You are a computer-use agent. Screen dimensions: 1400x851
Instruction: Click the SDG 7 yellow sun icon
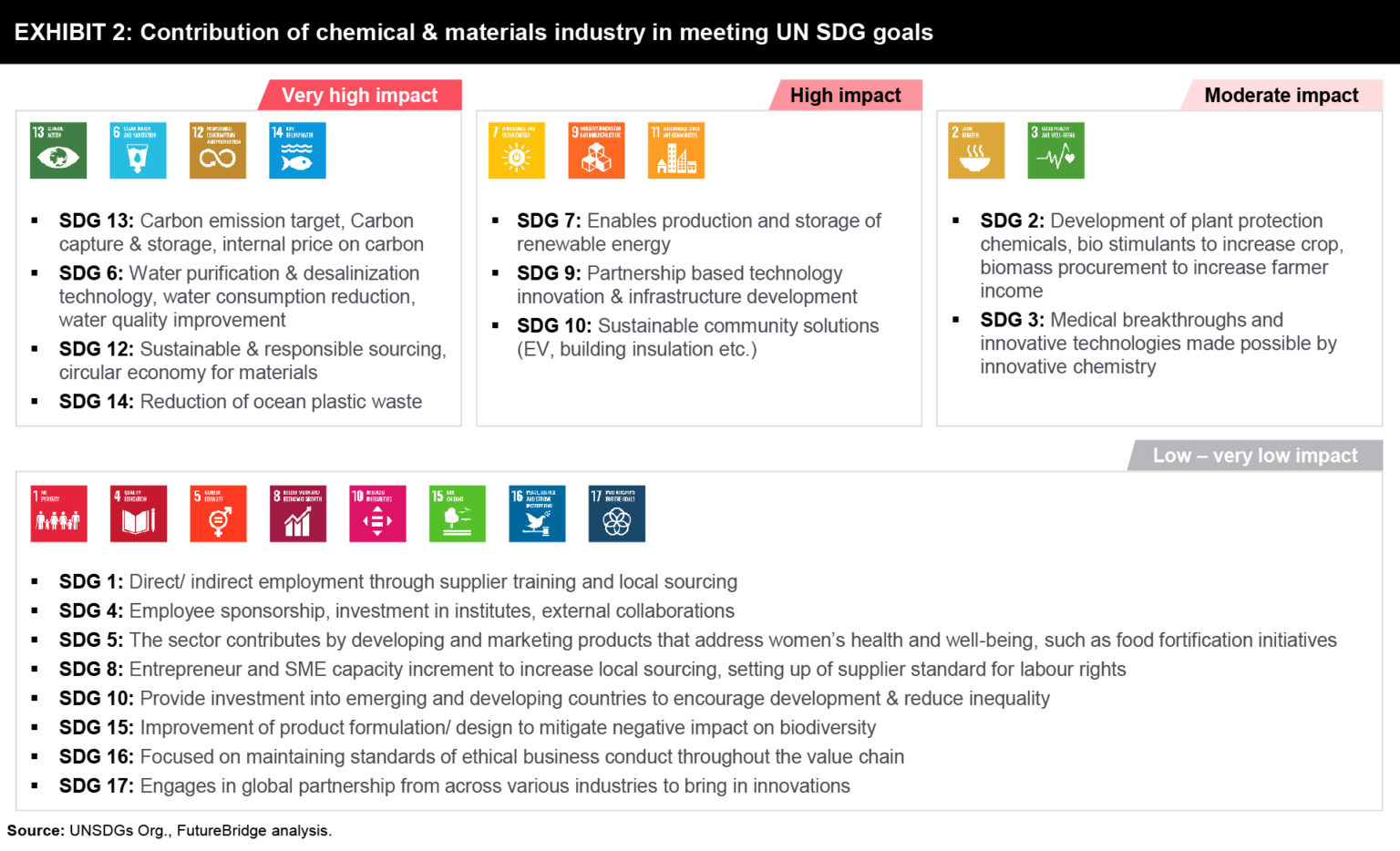(517, 150)
